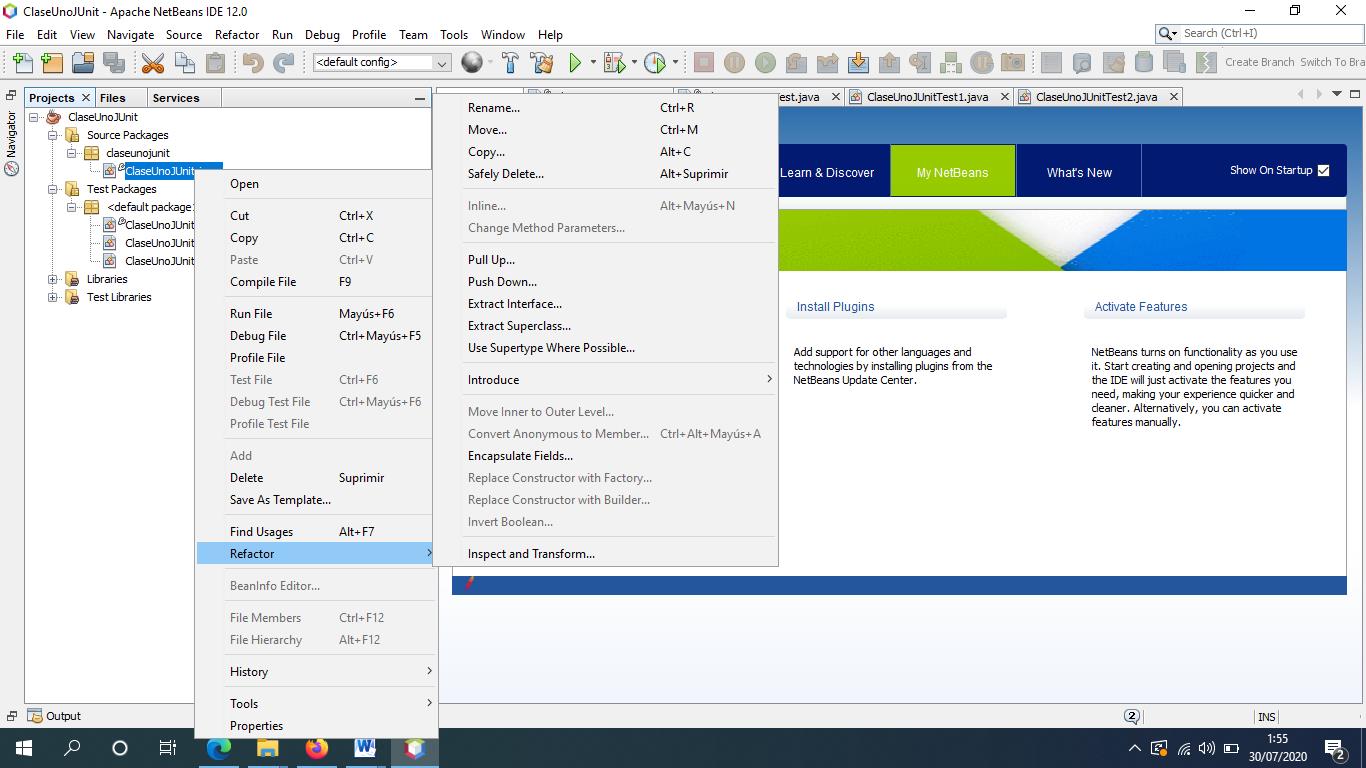1366x768 pixels.
Task: Open the History submenu in context menu
Action: point(316,672)
